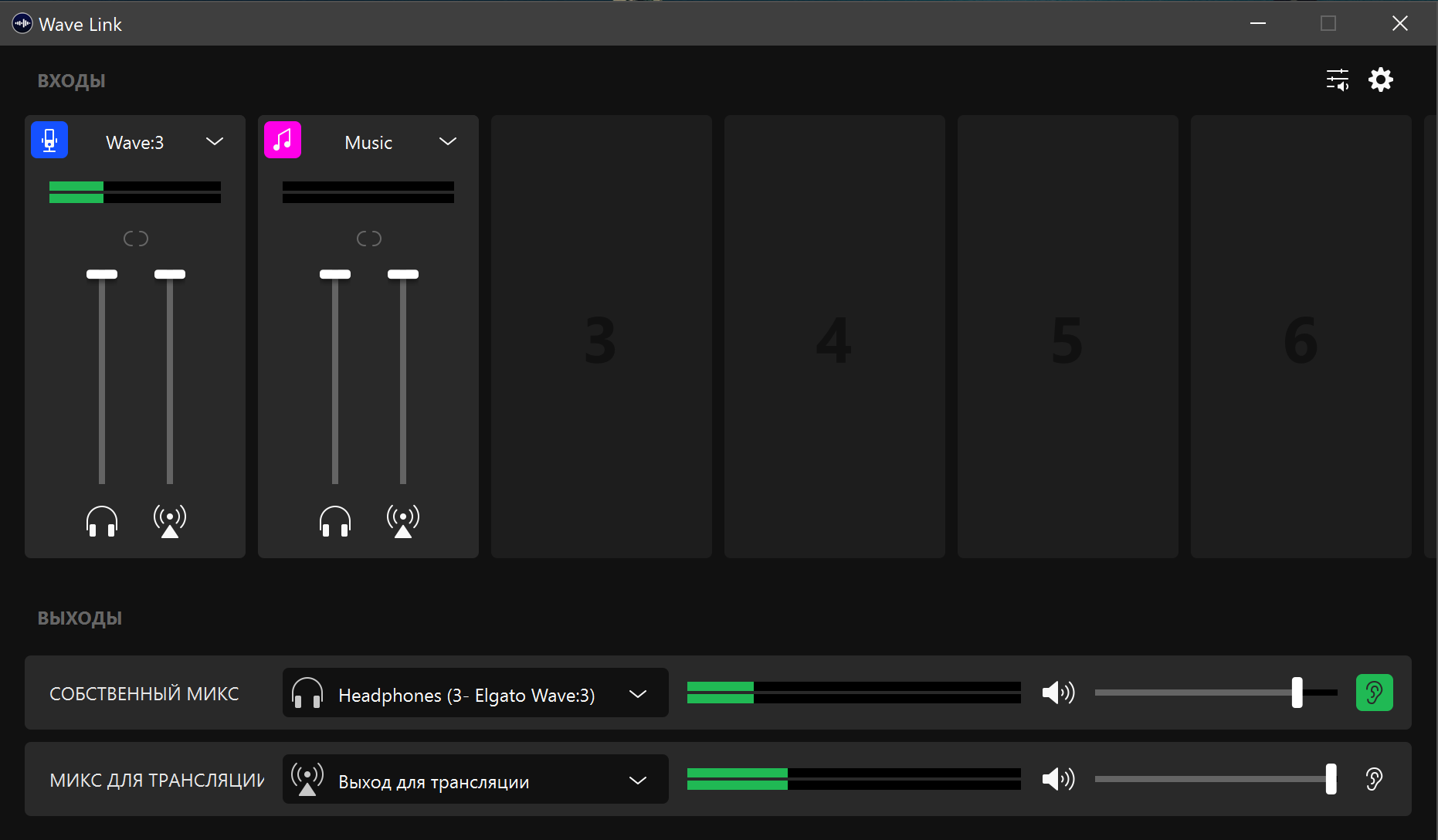Expand the Music input dropdown
The width and height of the screenshot is (1438, 840).
(448, 142)
